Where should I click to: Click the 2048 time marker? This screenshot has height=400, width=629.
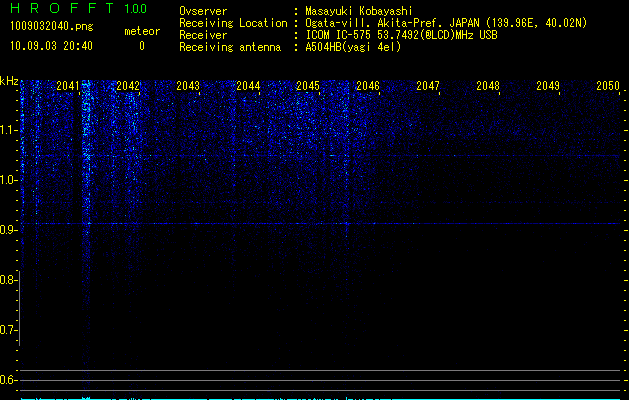click(488, 86)
